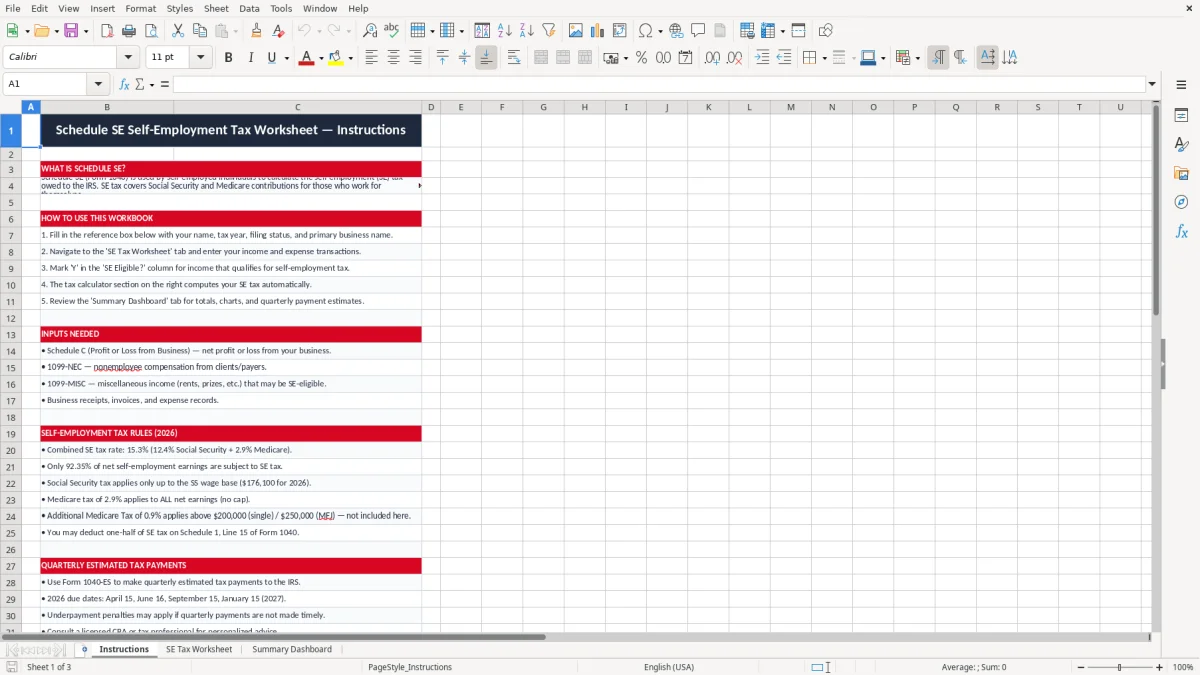Open Find & Replace tool
The width and height of the screenshot is (1200, 675).
[370, 31]
